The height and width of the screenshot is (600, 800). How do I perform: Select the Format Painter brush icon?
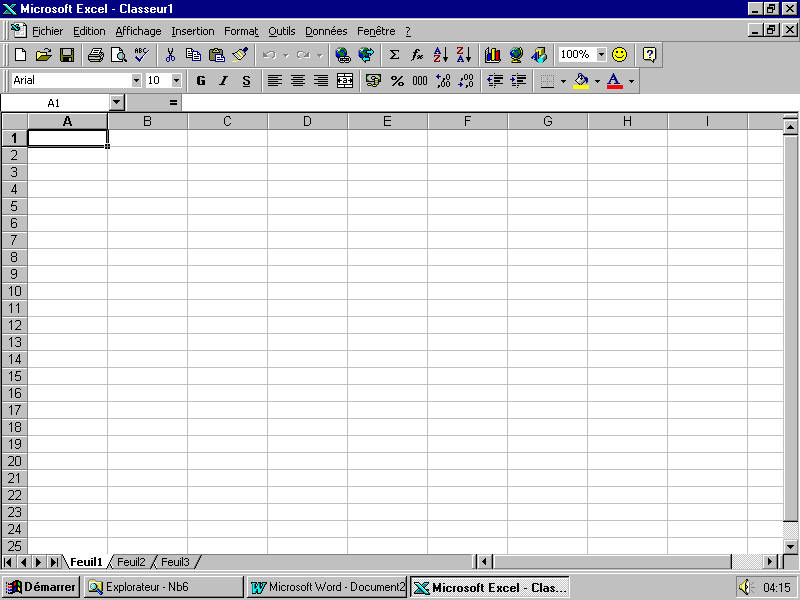tap(240, 55)
